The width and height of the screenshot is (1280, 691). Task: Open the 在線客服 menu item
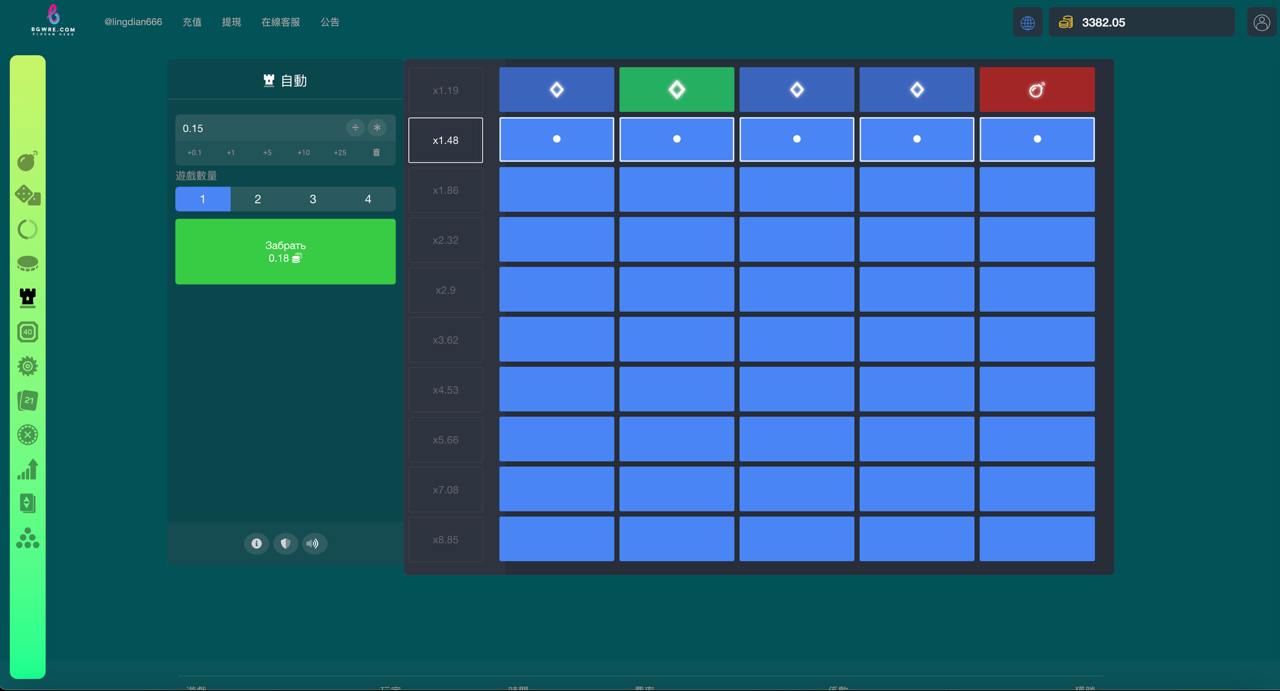pos(280,22)
